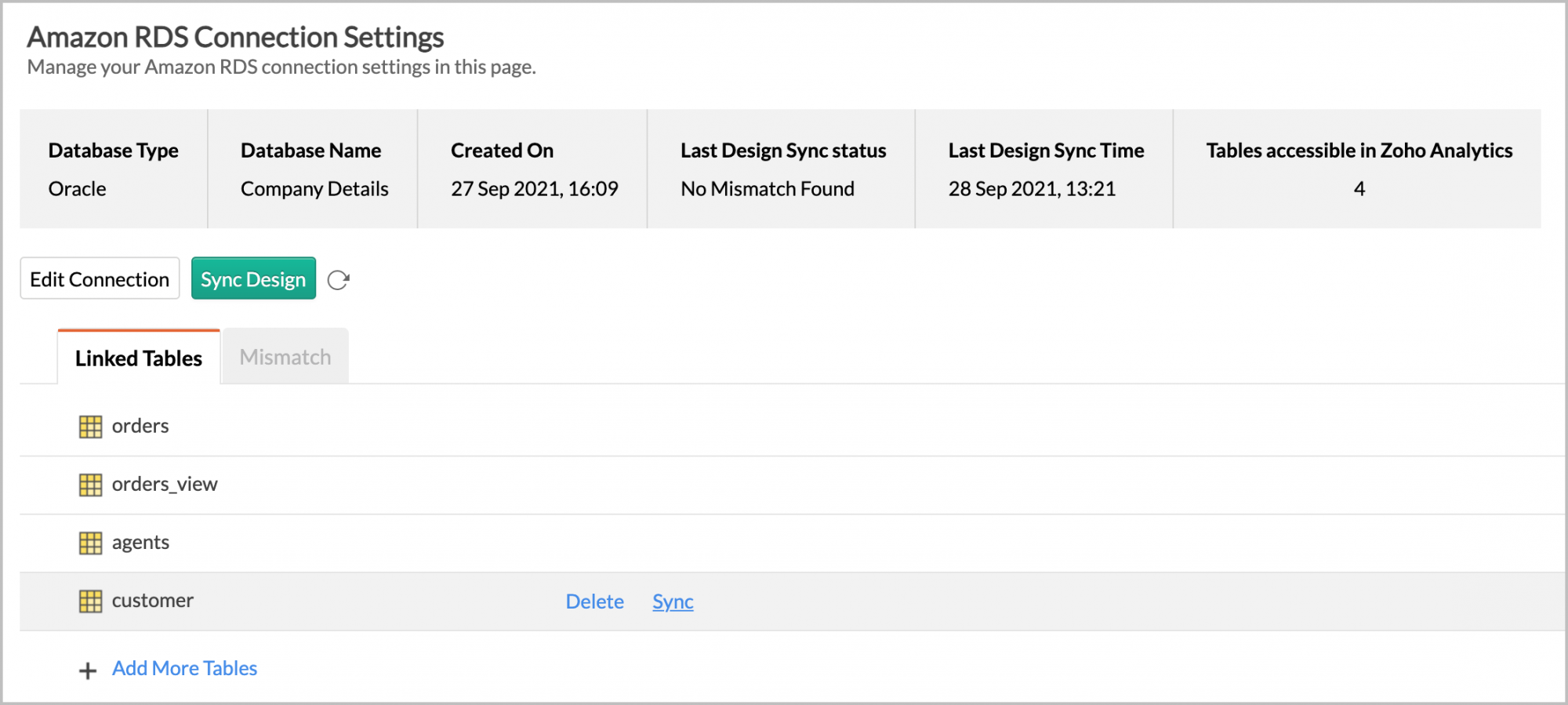Click the table icon beside customer
This screenshot has height=705, width=1568.
91,601
